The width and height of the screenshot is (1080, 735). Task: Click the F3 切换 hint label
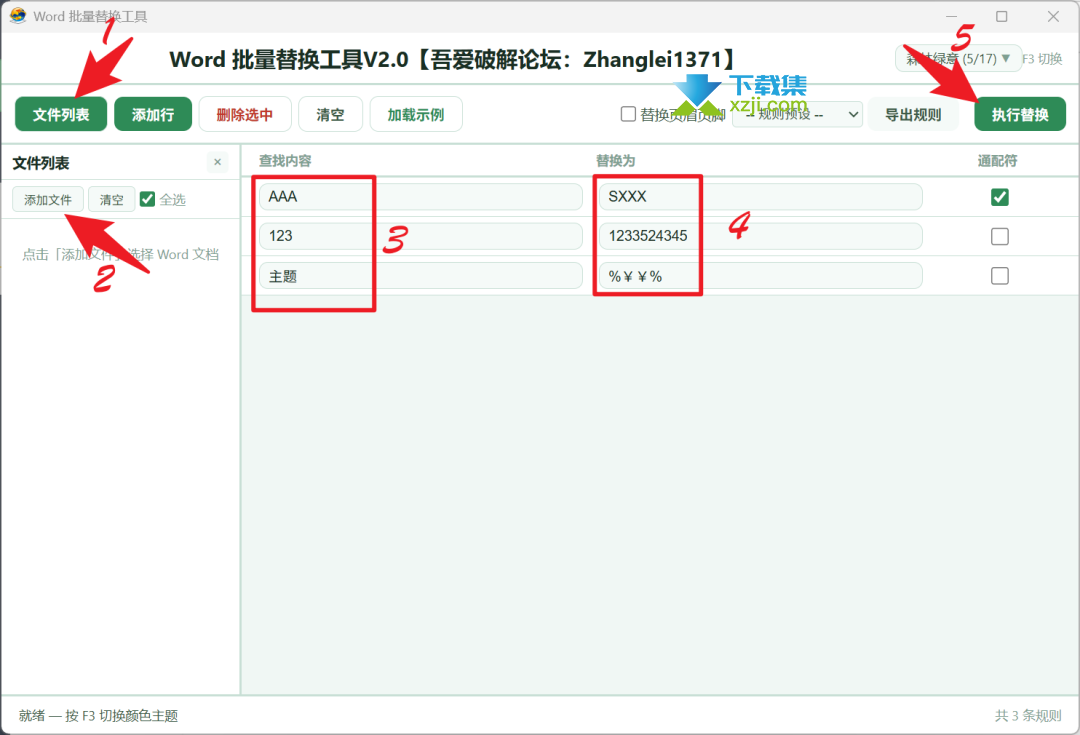(x=1042, y=59)
